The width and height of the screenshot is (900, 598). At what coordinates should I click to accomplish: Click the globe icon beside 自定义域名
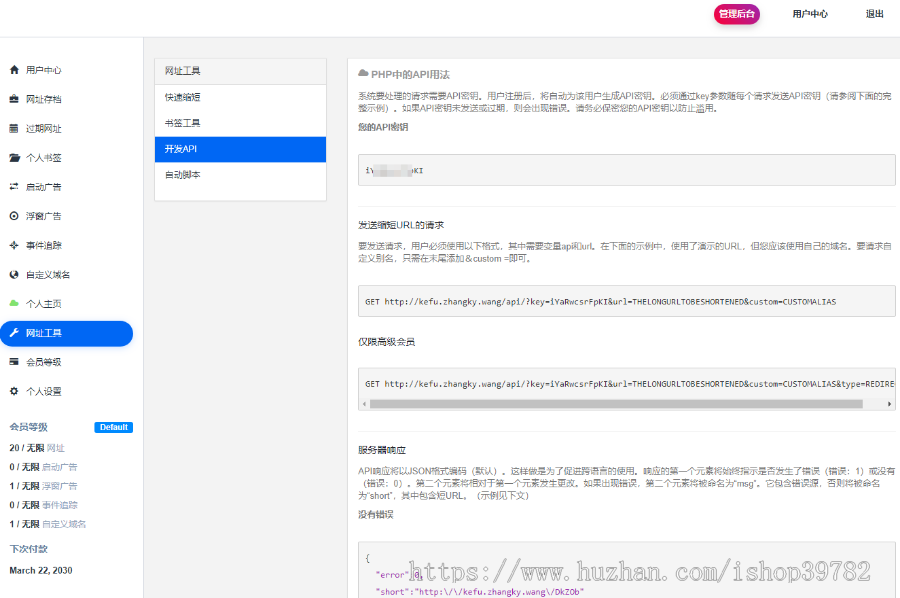click(14, 274)
